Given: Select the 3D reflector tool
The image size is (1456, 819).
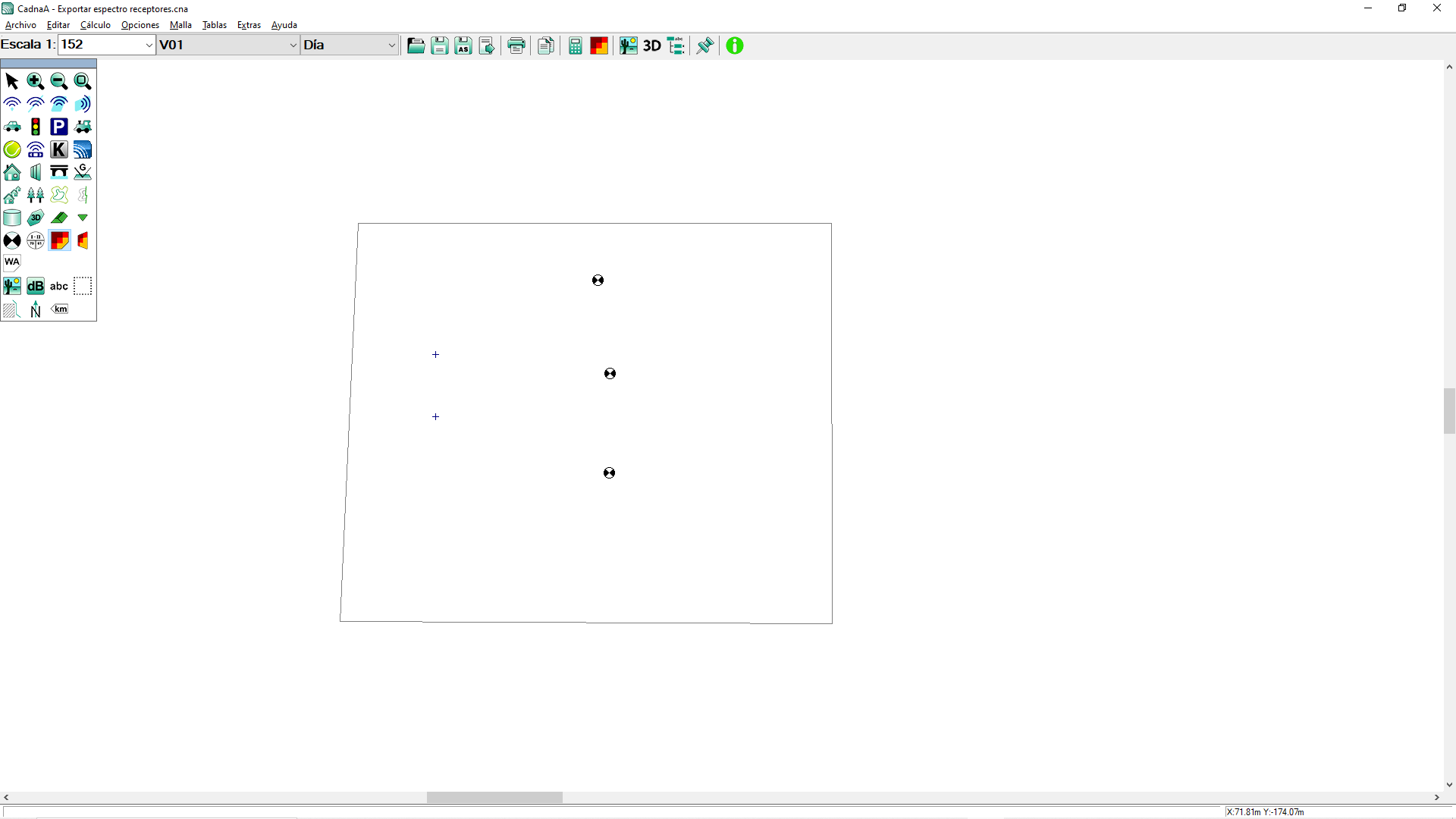Looking at the screenshot, I should click(x=36, y=218).
